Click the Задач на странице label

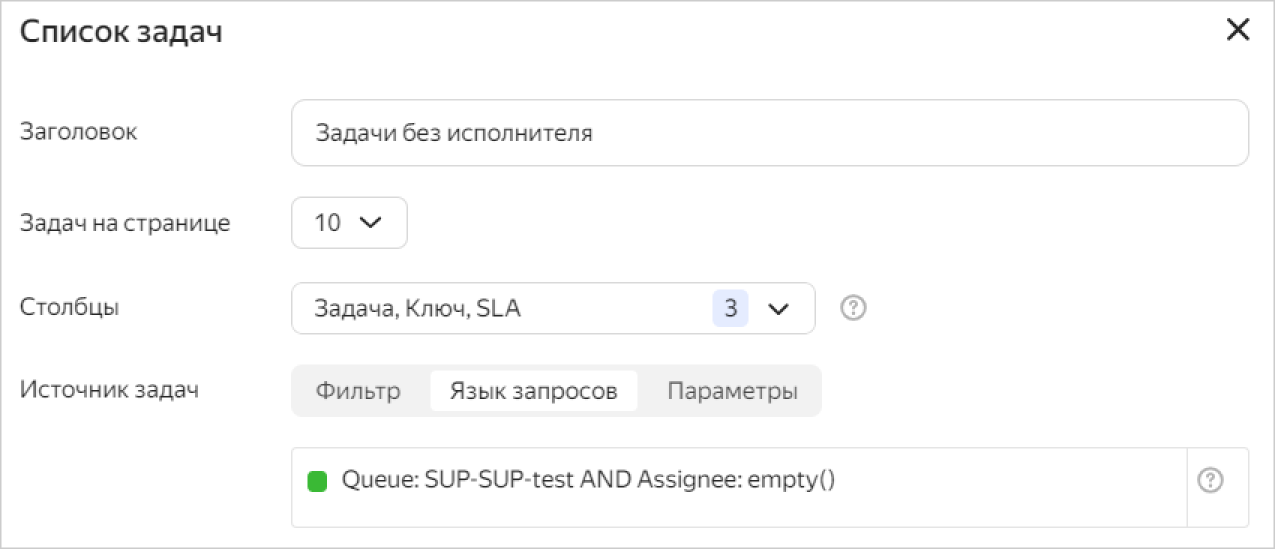(x=125, y=223)
